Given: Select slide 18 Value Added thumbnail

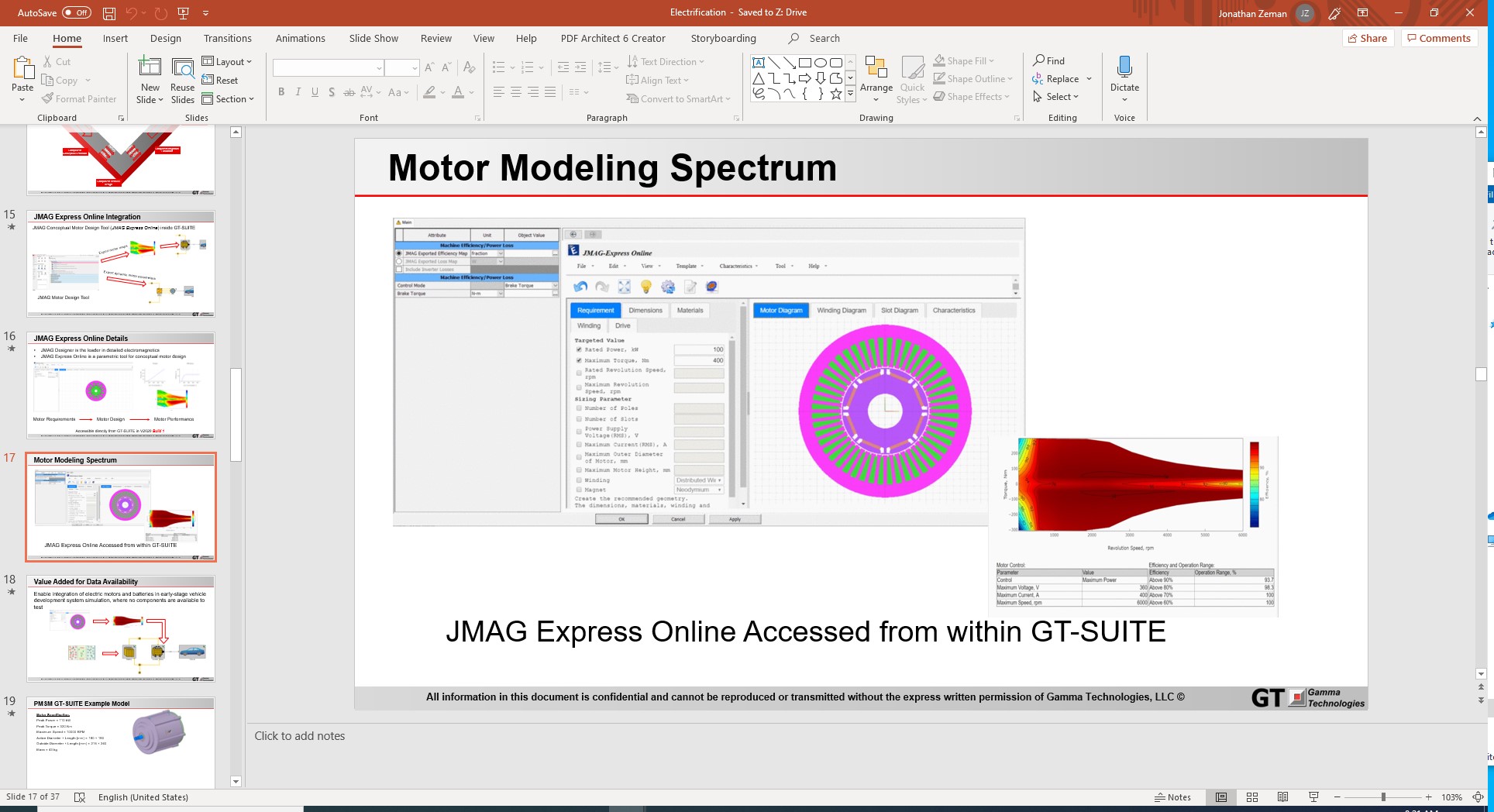Looking at the screenshot, I should click(121, 628).
